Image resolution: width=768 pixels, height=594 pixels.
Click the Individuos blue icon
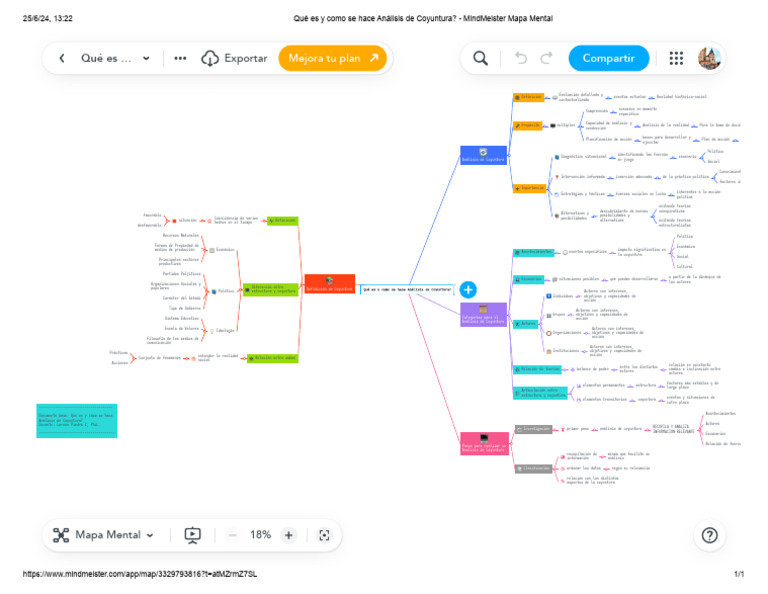pos(549,296)
